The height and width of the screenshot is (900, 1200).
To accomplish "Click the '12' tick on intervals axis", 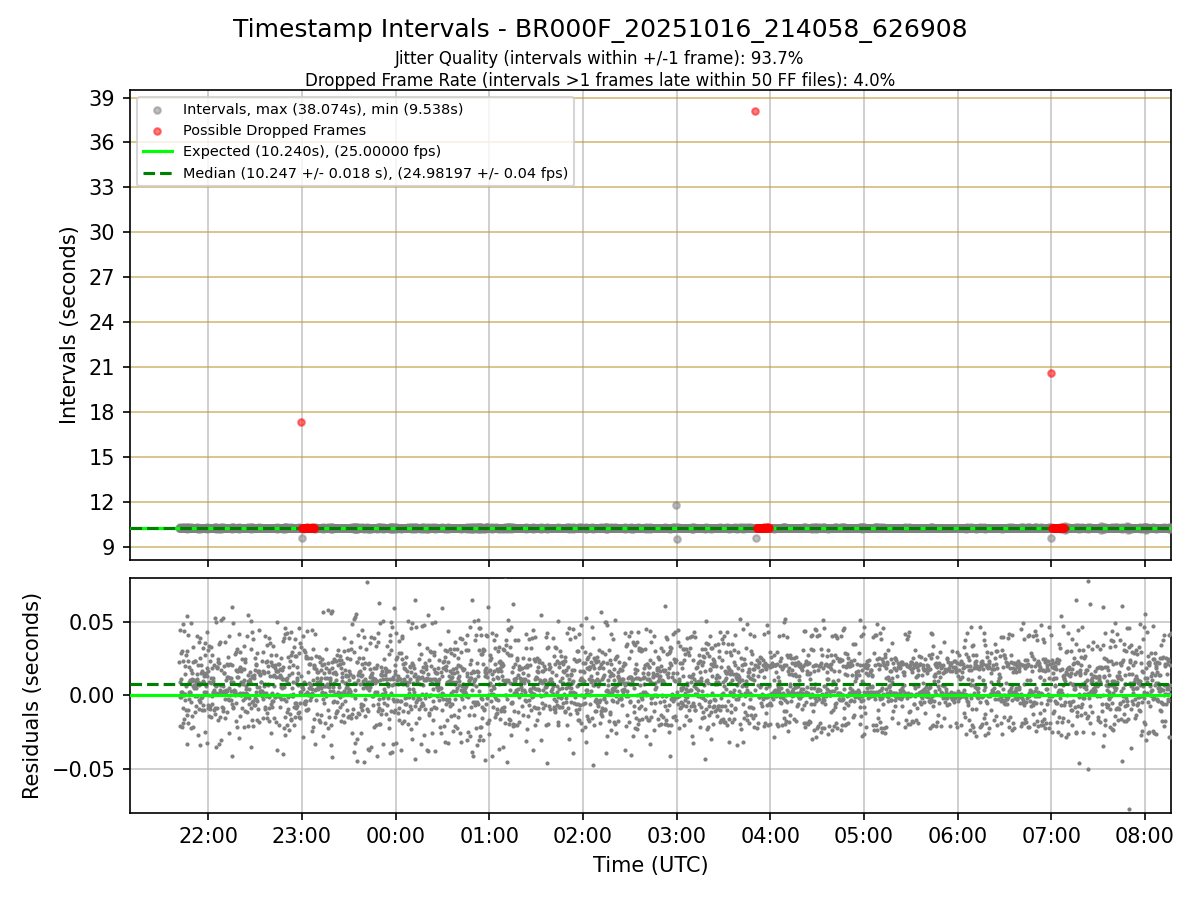I will [x=101, y=503].
